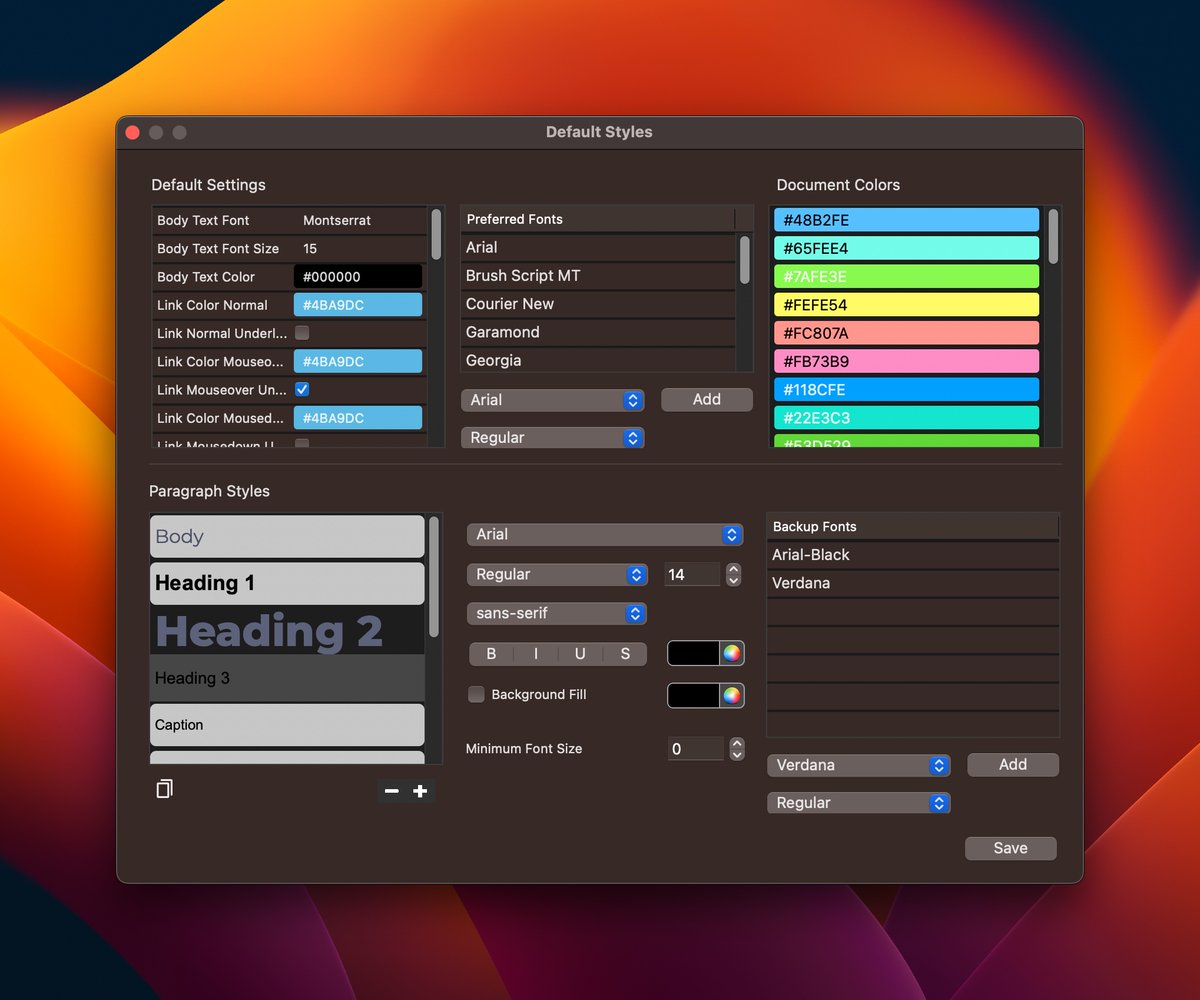Select Verdana in Backup Fonts list
1200x1000 pixels.
coord(912,583)
